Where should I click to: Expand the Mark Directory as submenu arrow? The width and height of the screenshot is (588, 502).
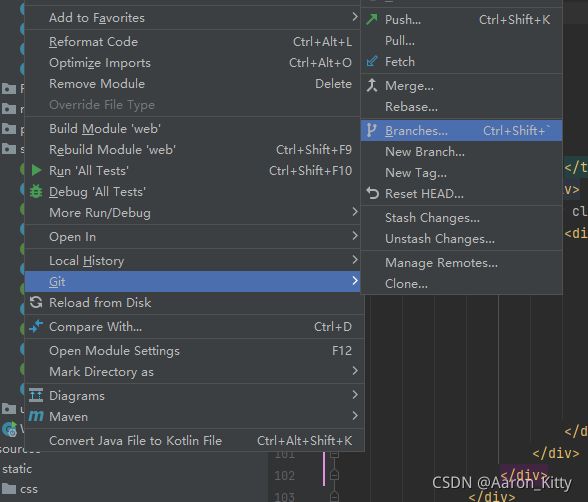[x=355, y=371]
